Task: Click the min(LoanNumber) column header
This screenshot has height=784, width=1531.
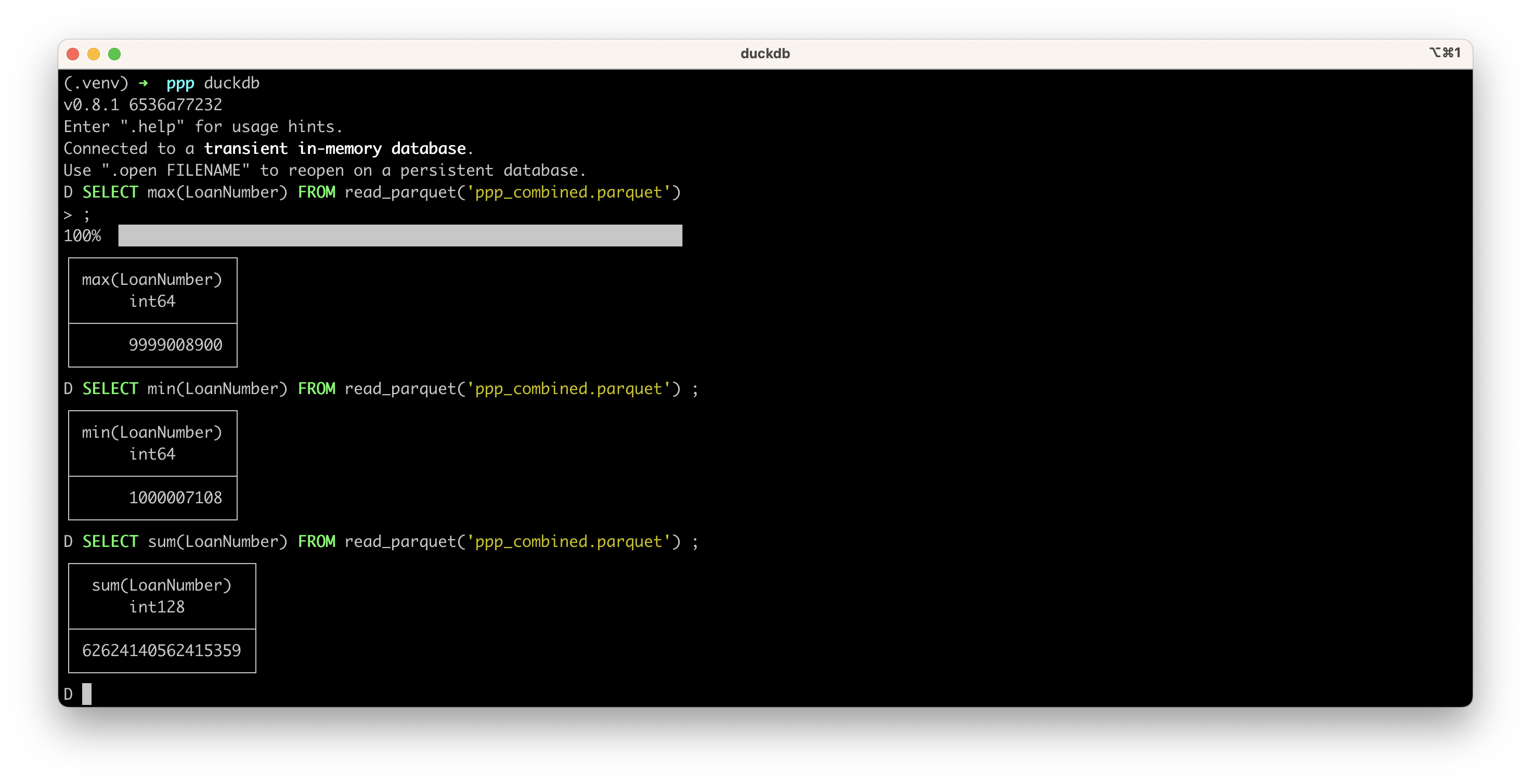Action: click(x=151, y=433)
